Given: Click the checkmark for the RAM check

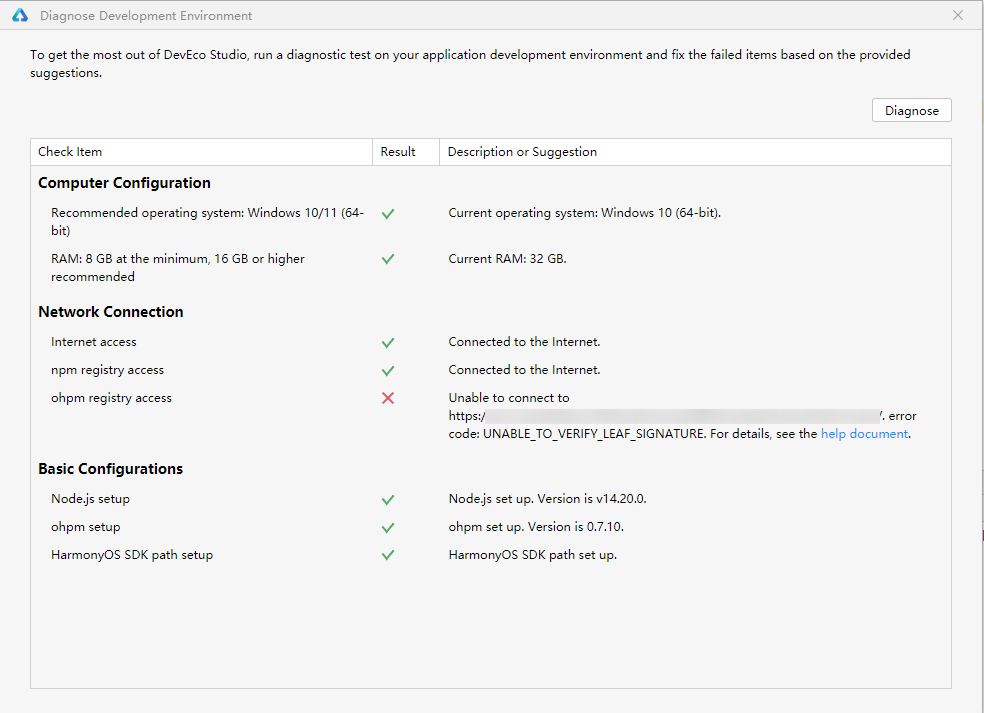Looking at the screenshot, I should (387, 259).
